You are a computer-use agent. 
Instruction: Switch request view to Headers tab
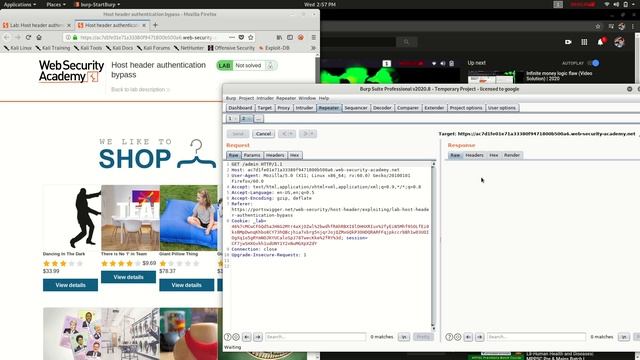(x=275, y=155)
